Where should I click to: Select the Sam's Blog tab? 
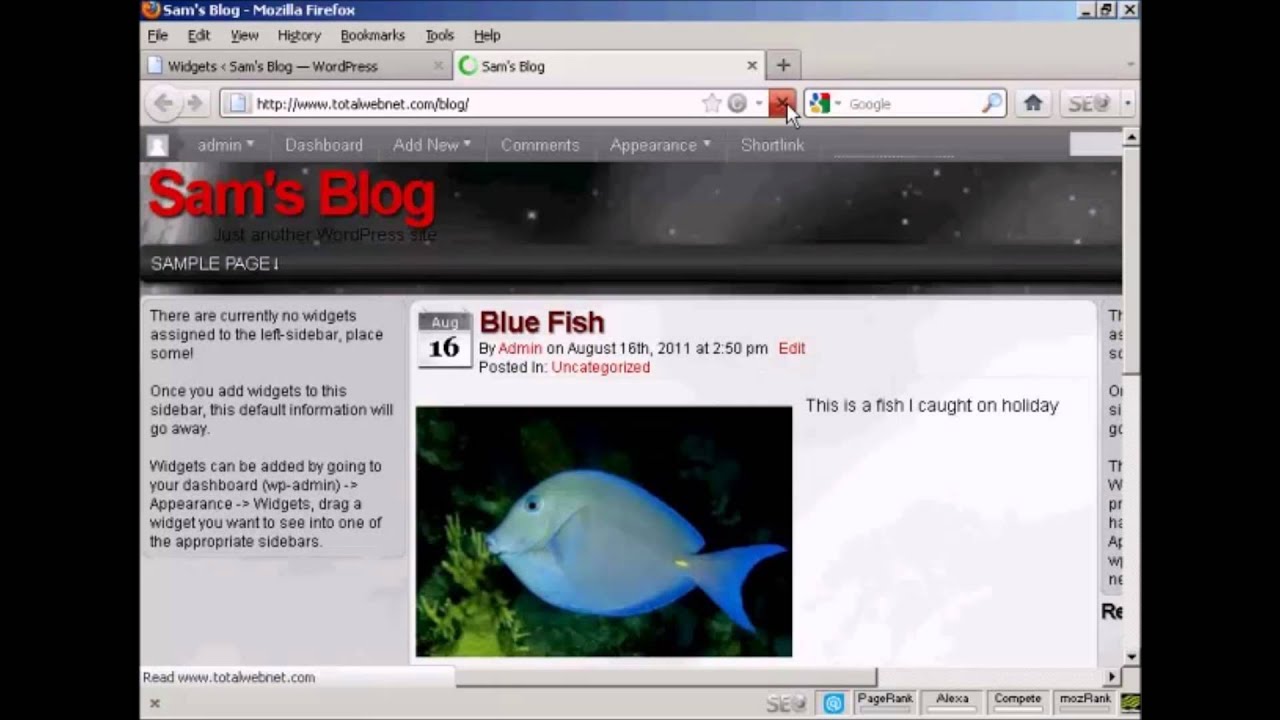pyautogui.click(x=608, y=66)
